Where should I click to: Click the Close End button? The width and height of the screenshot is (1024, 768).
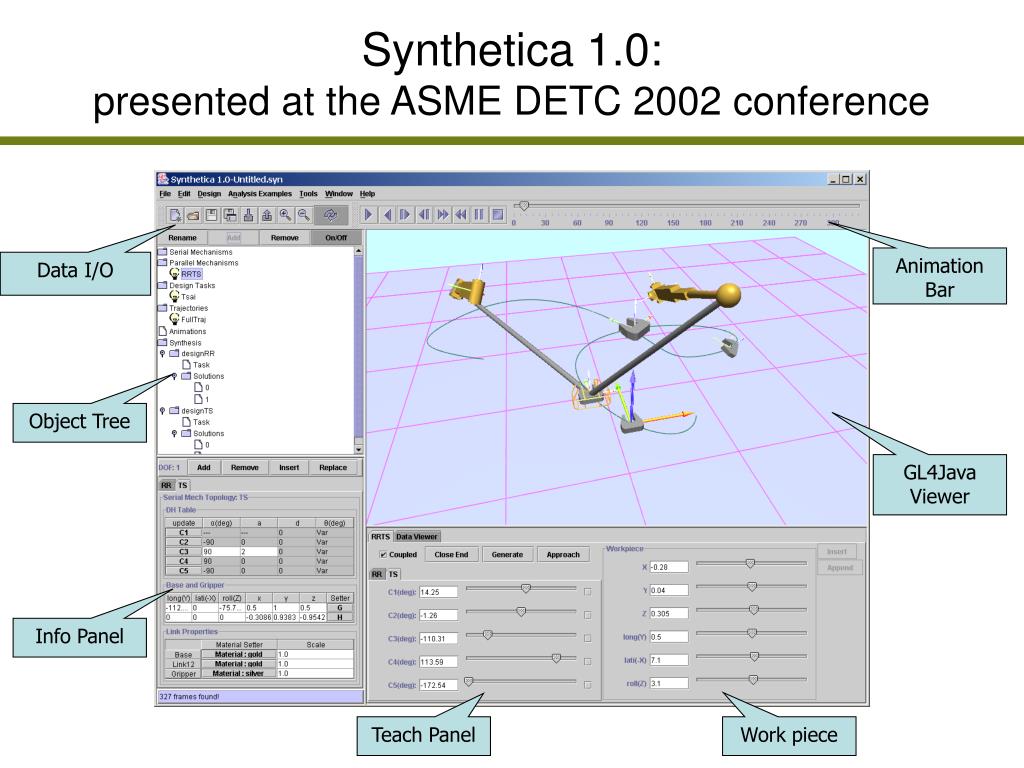(x=451, y=554)
